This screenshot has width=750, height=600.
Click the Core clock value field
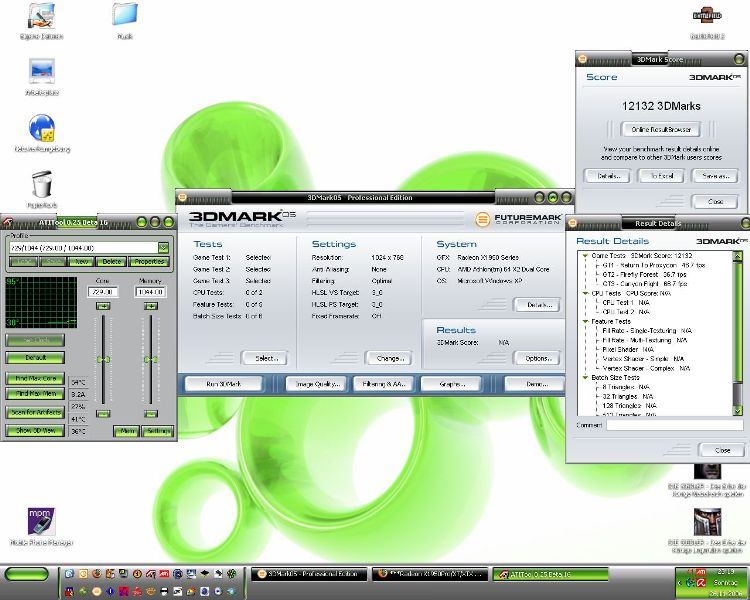[x=103, y=292]
